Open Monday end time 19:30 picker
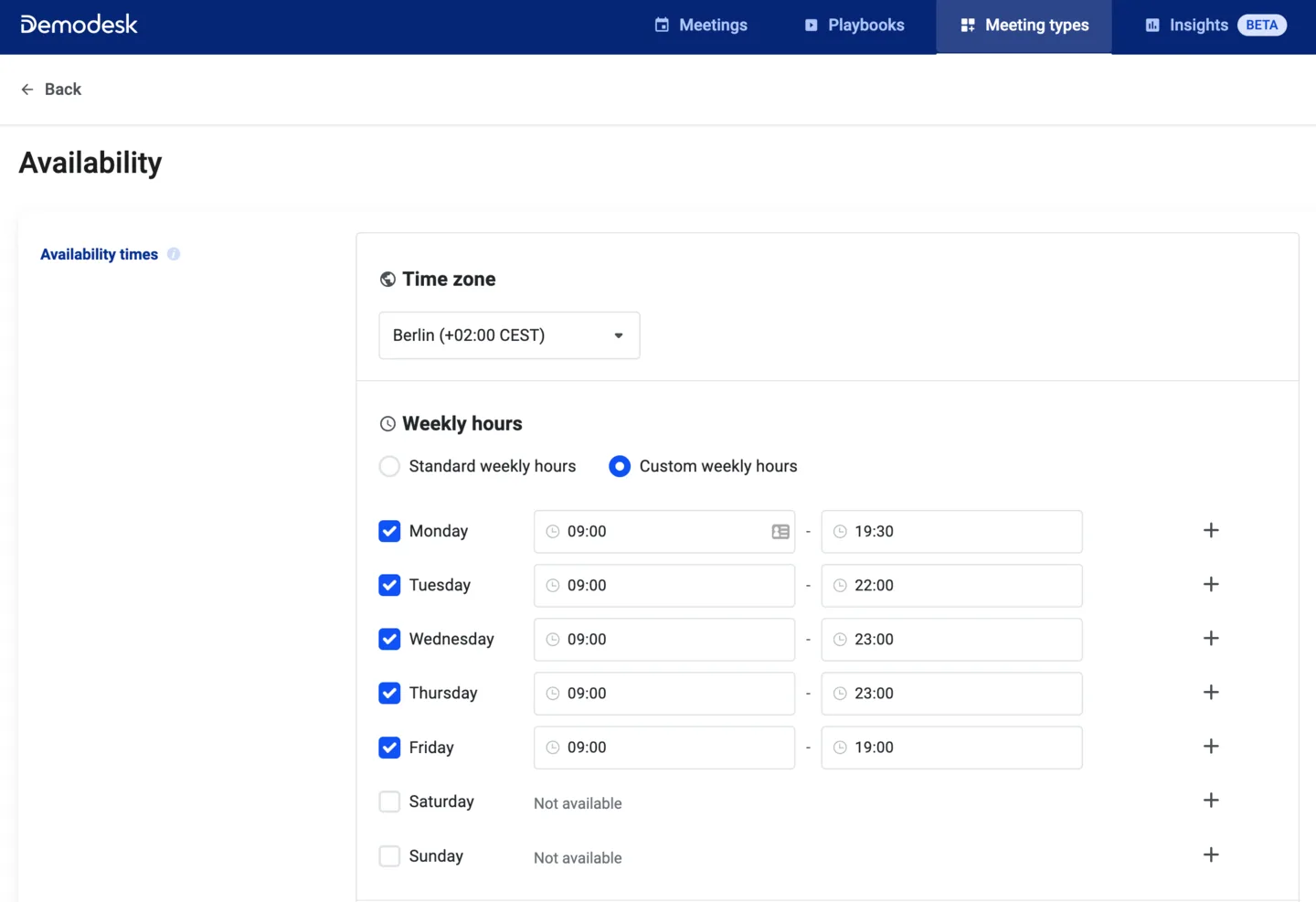 951,532
